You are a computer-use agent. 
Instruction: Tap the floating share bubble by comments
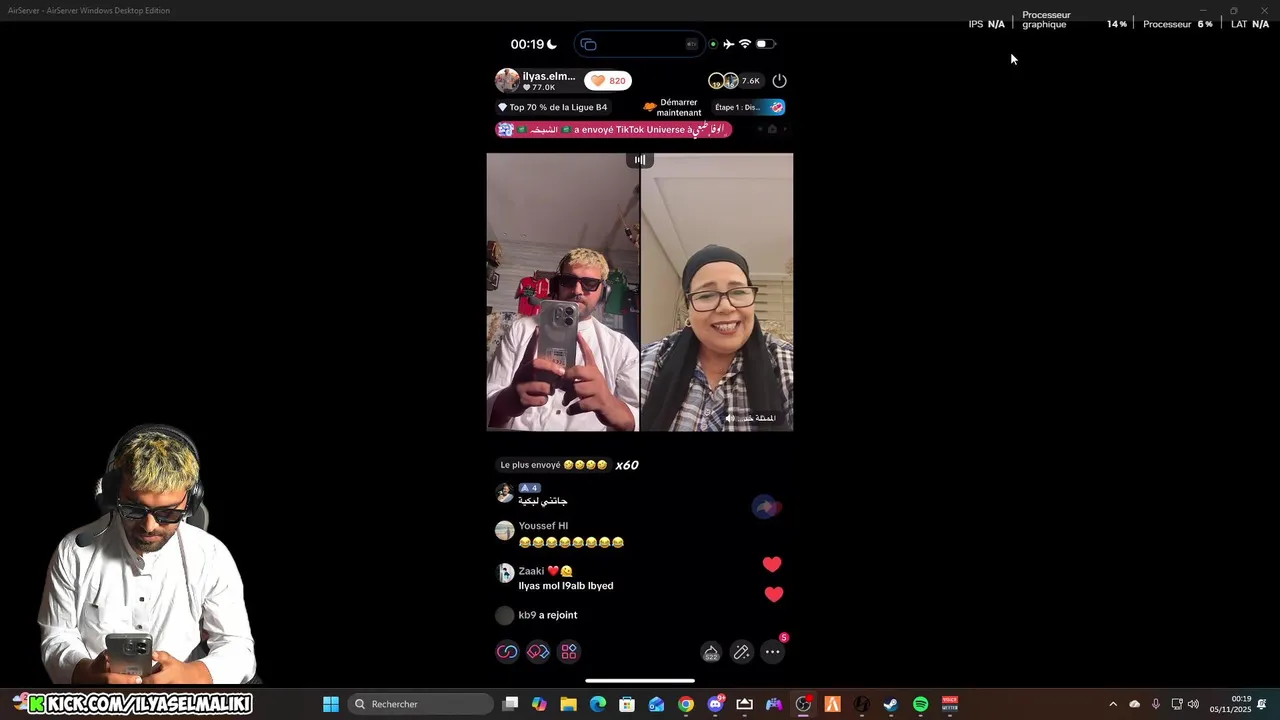[x=766, y=508]
